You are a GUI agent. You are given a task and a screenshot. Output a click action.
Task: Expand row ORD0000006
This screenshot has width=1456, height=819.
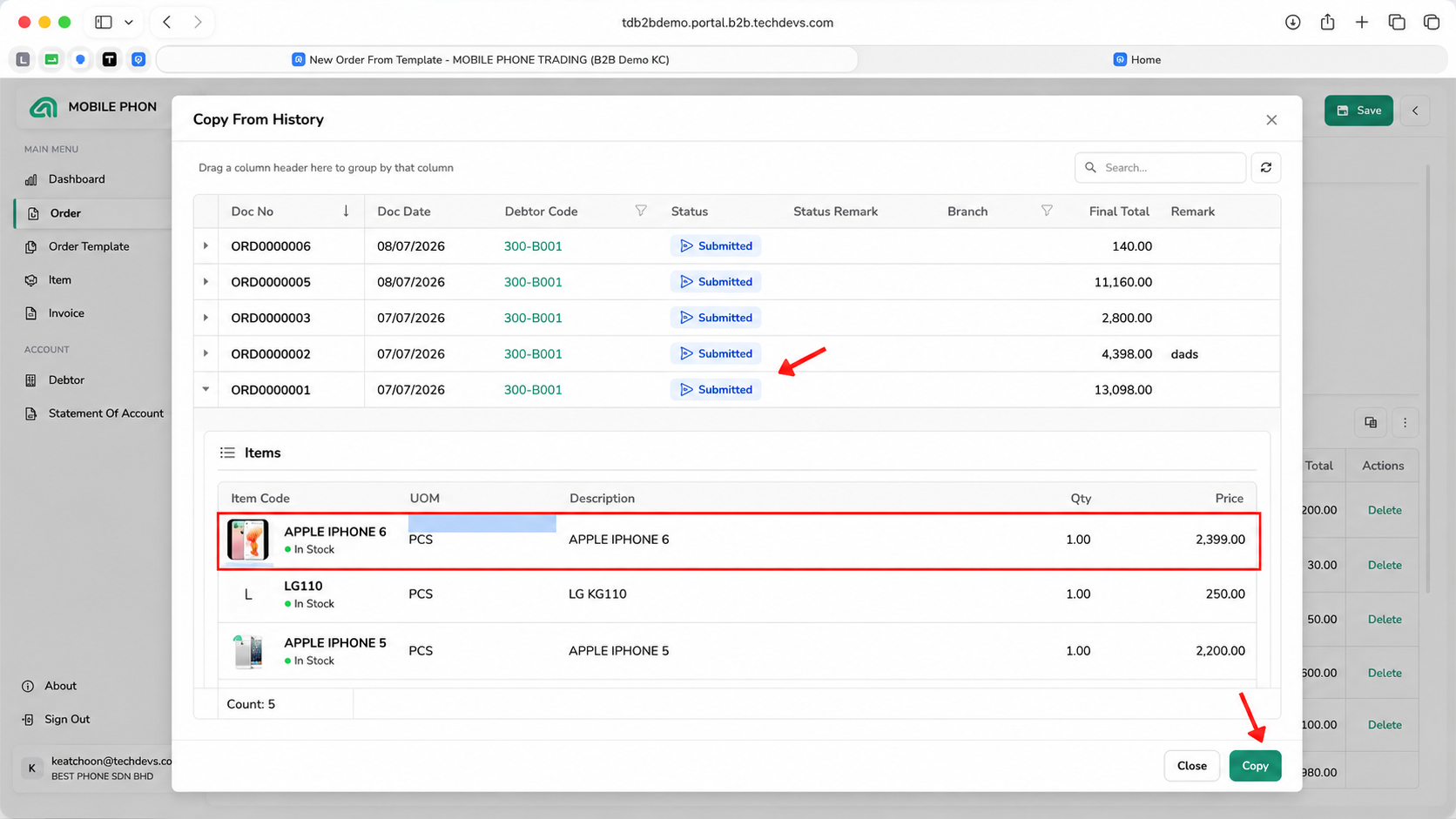click(x=206, y=246)
